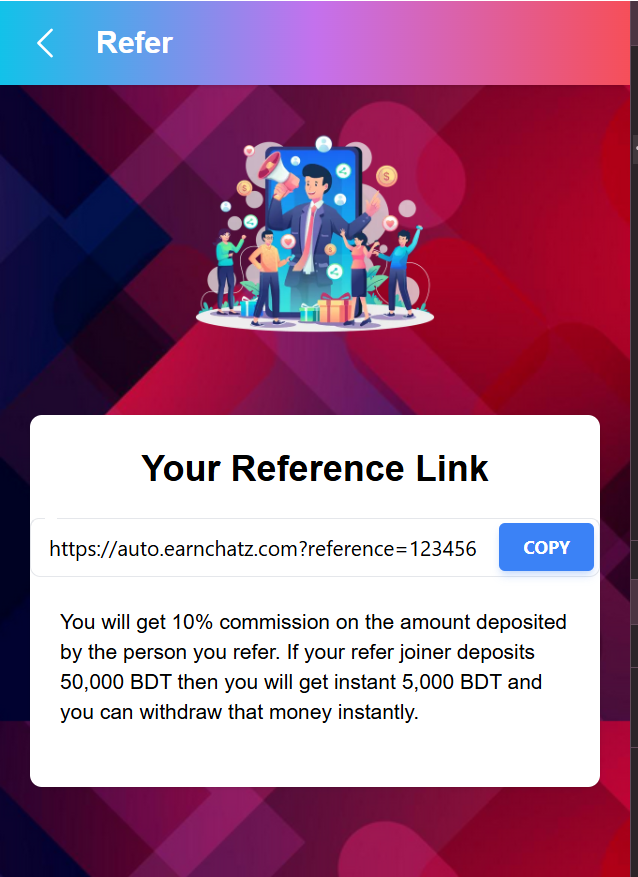Click the woman in pink top

[358, 277]
